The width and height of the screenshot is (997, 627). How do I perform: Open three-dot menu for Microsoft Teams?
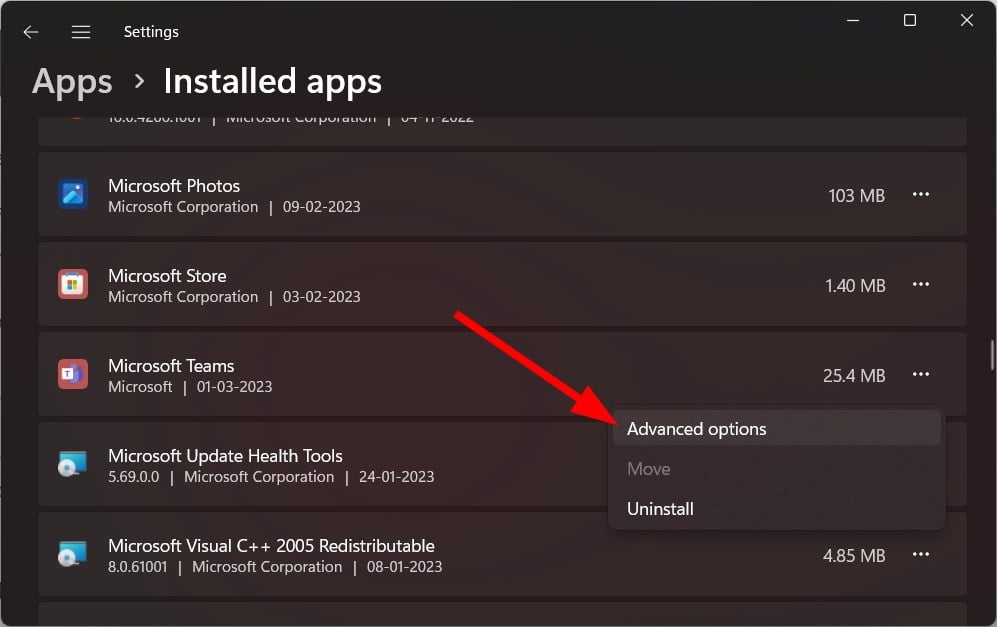921,375
